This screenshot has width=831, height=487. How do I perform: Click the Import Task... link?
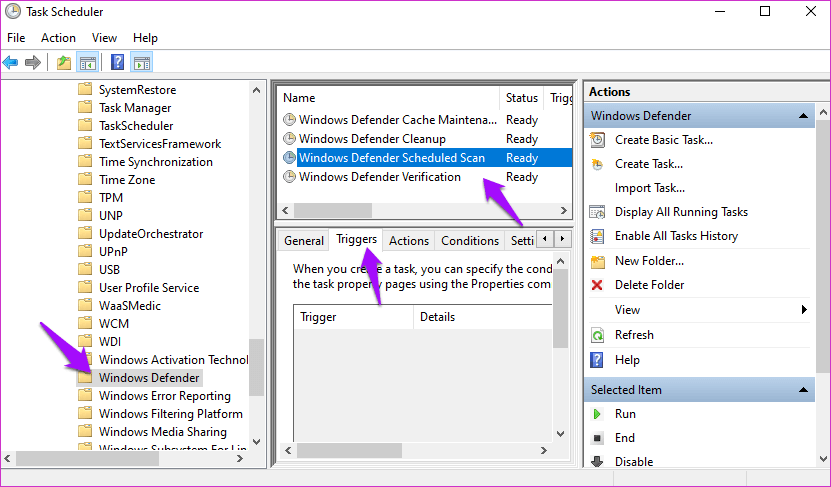tap(650, 188)
